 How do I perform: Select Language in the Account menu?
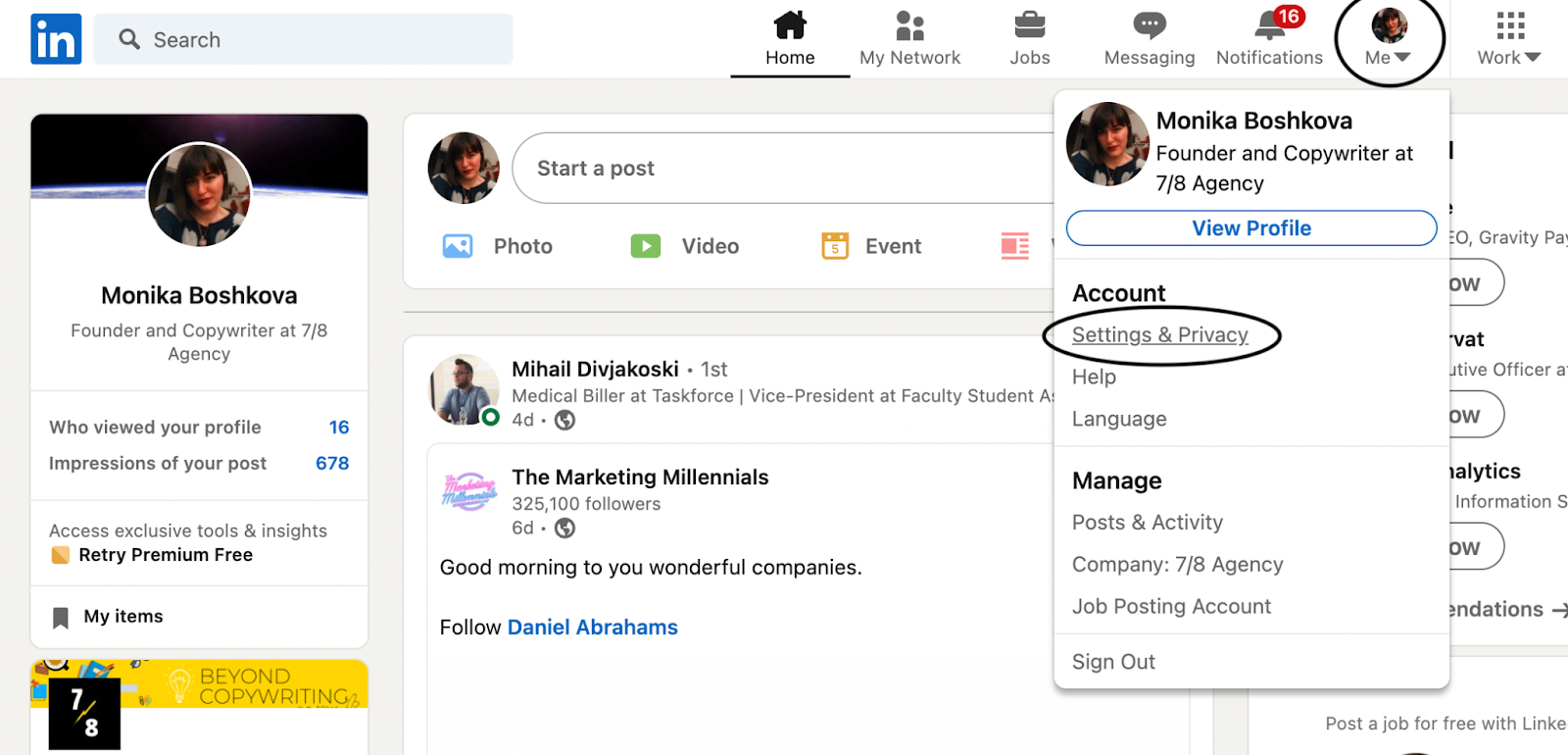pos(1119,420)
